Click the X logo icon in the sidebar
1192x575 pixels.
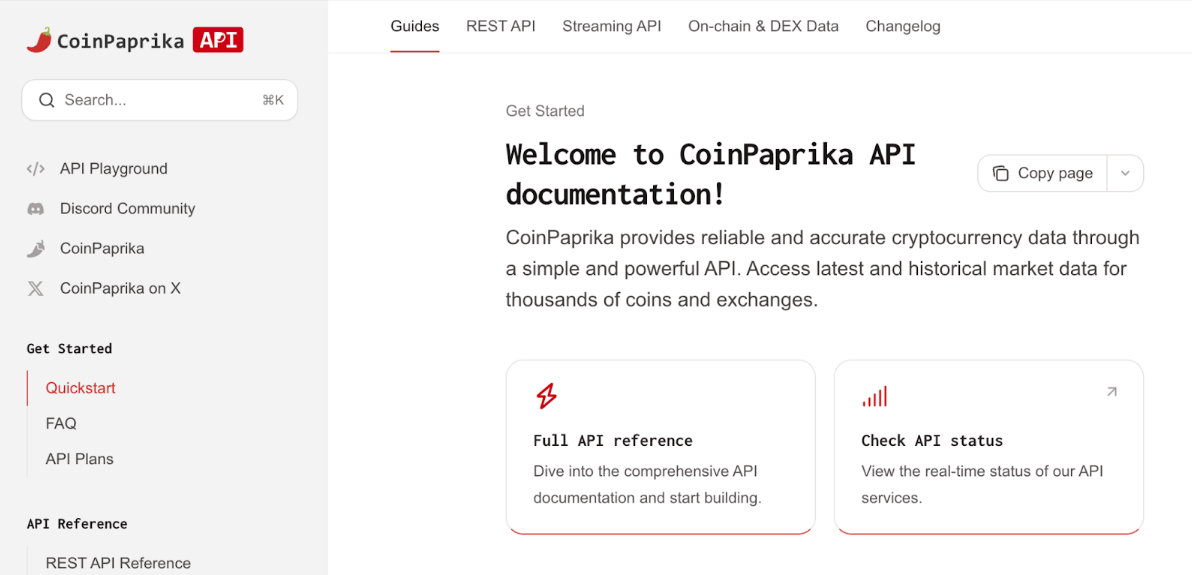36,289
